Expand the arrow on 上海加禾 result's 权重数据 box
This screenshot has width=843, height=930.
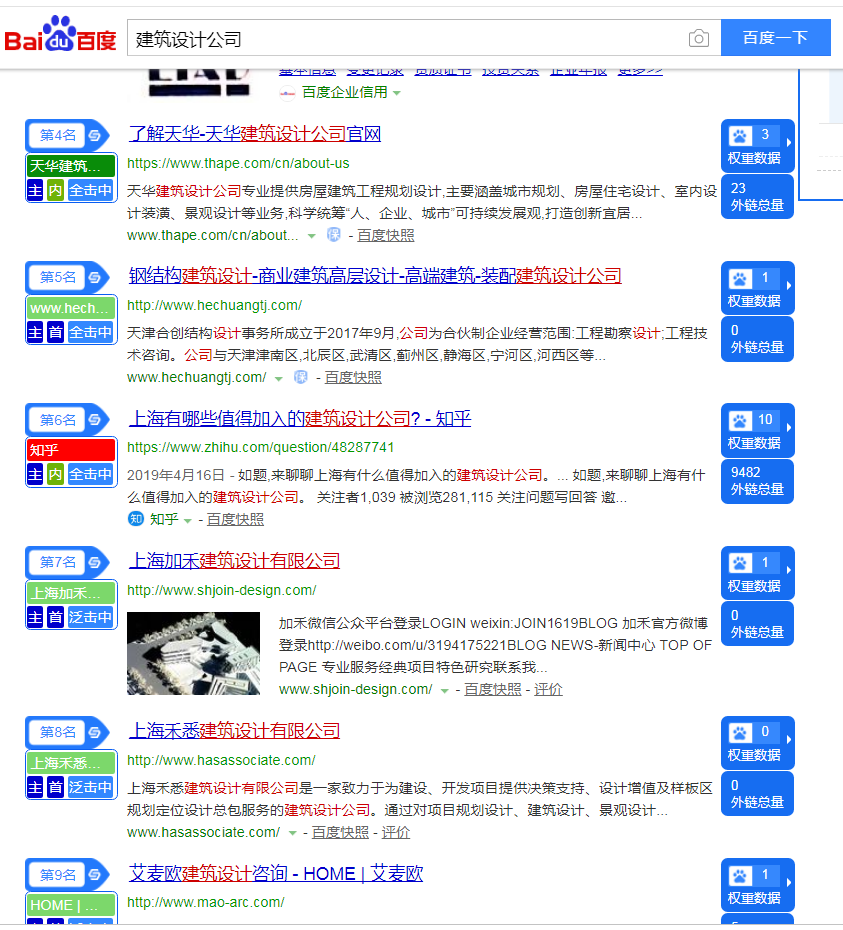(x=788, y=570)
